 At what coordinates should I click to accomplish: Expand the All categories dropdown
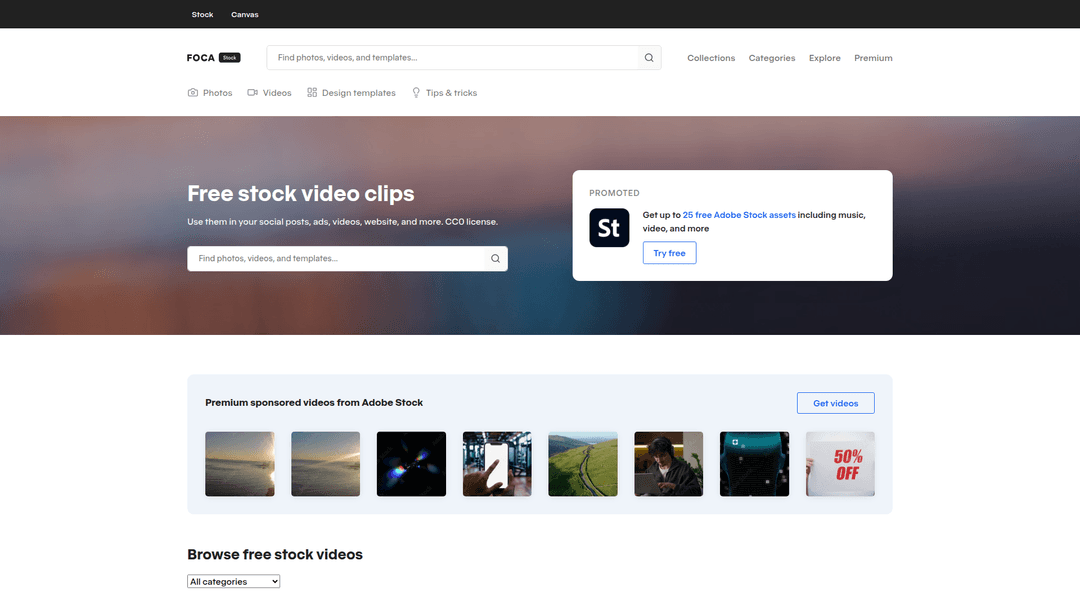(234, 581)
